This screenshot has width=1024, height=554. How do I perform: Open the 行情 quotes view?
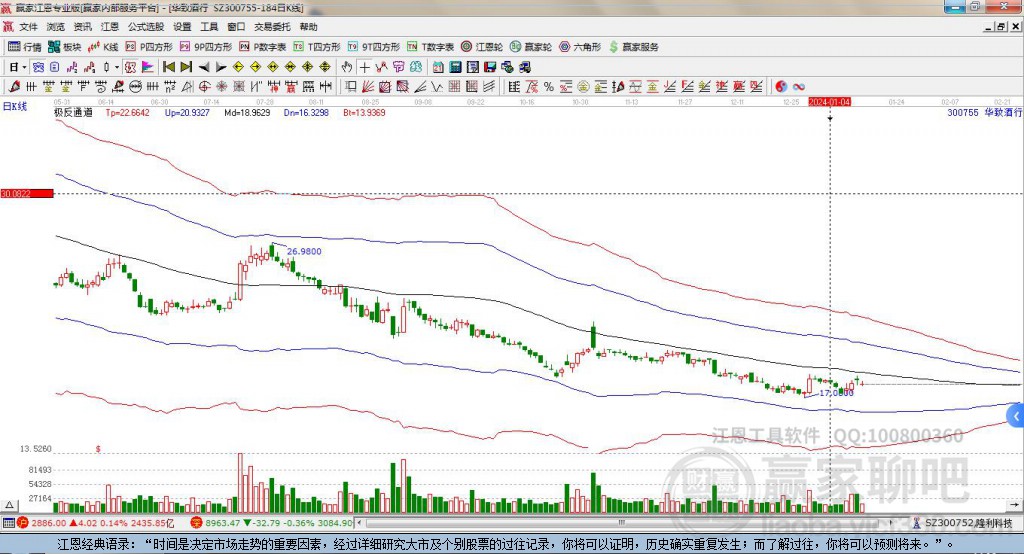[x=25, y=47]
